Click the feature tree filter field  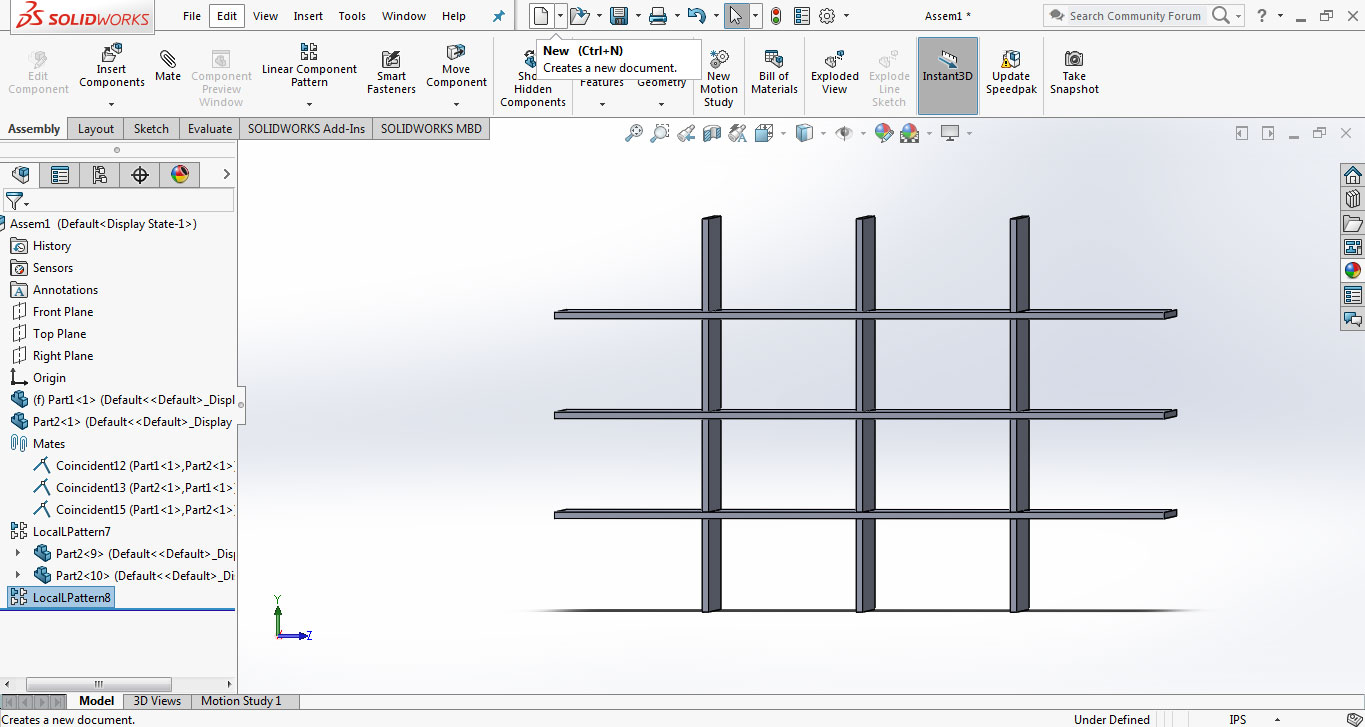point(118,200)
